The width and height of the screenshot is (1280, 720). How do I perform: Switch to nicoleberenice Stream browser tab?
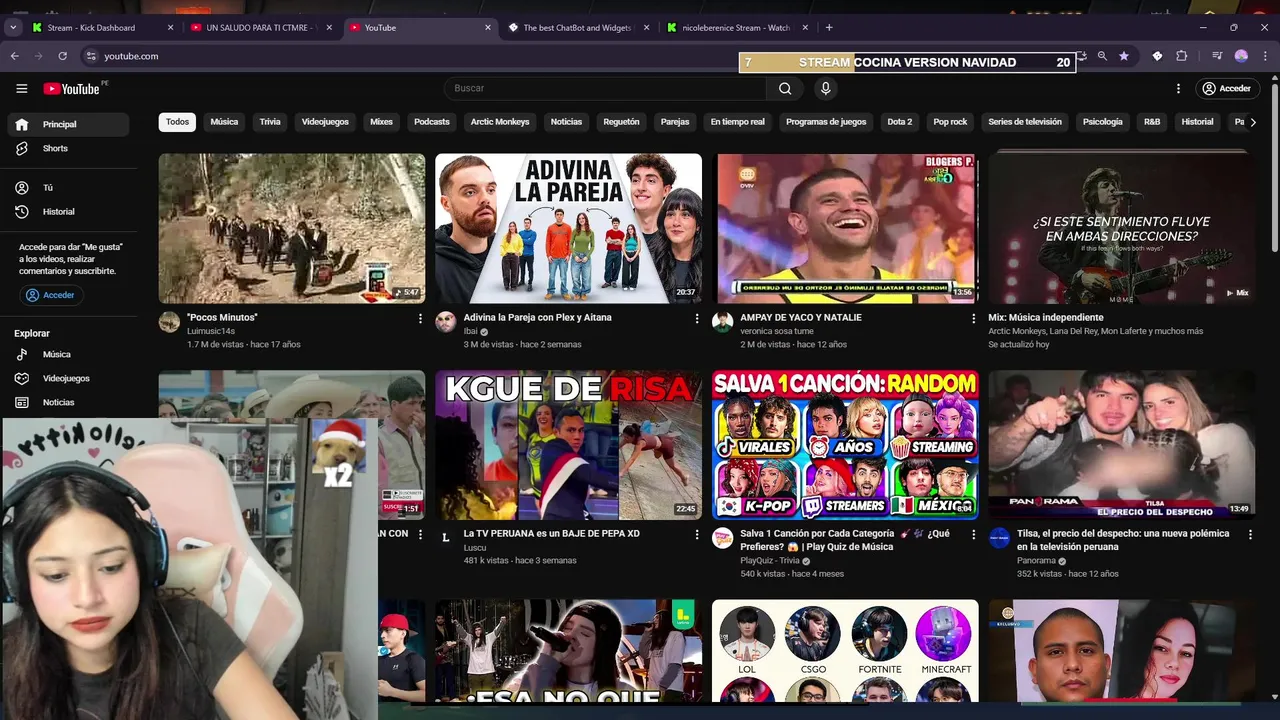click(740, 28)
